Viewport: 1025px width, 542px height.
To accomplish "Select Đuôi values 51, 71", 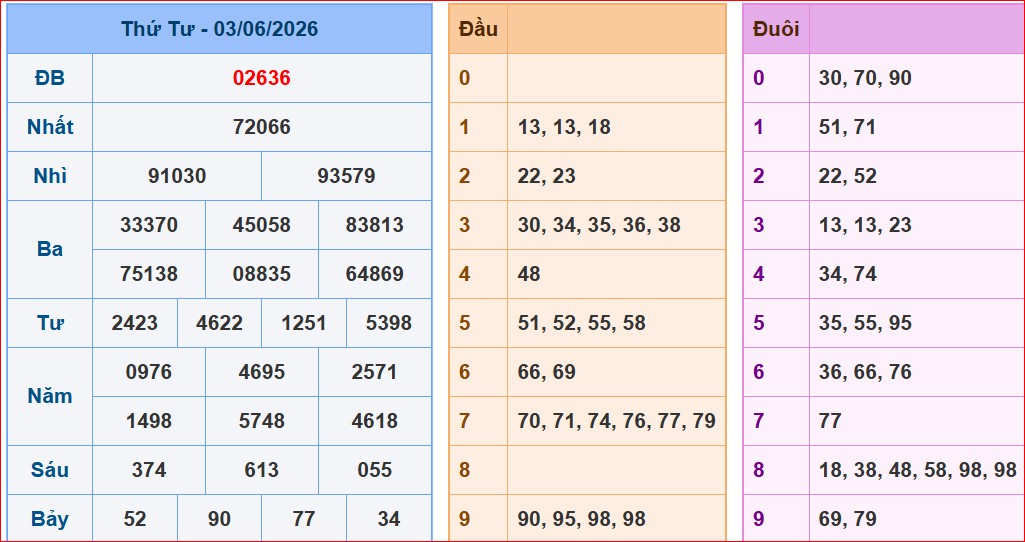I will pos(847,127).
